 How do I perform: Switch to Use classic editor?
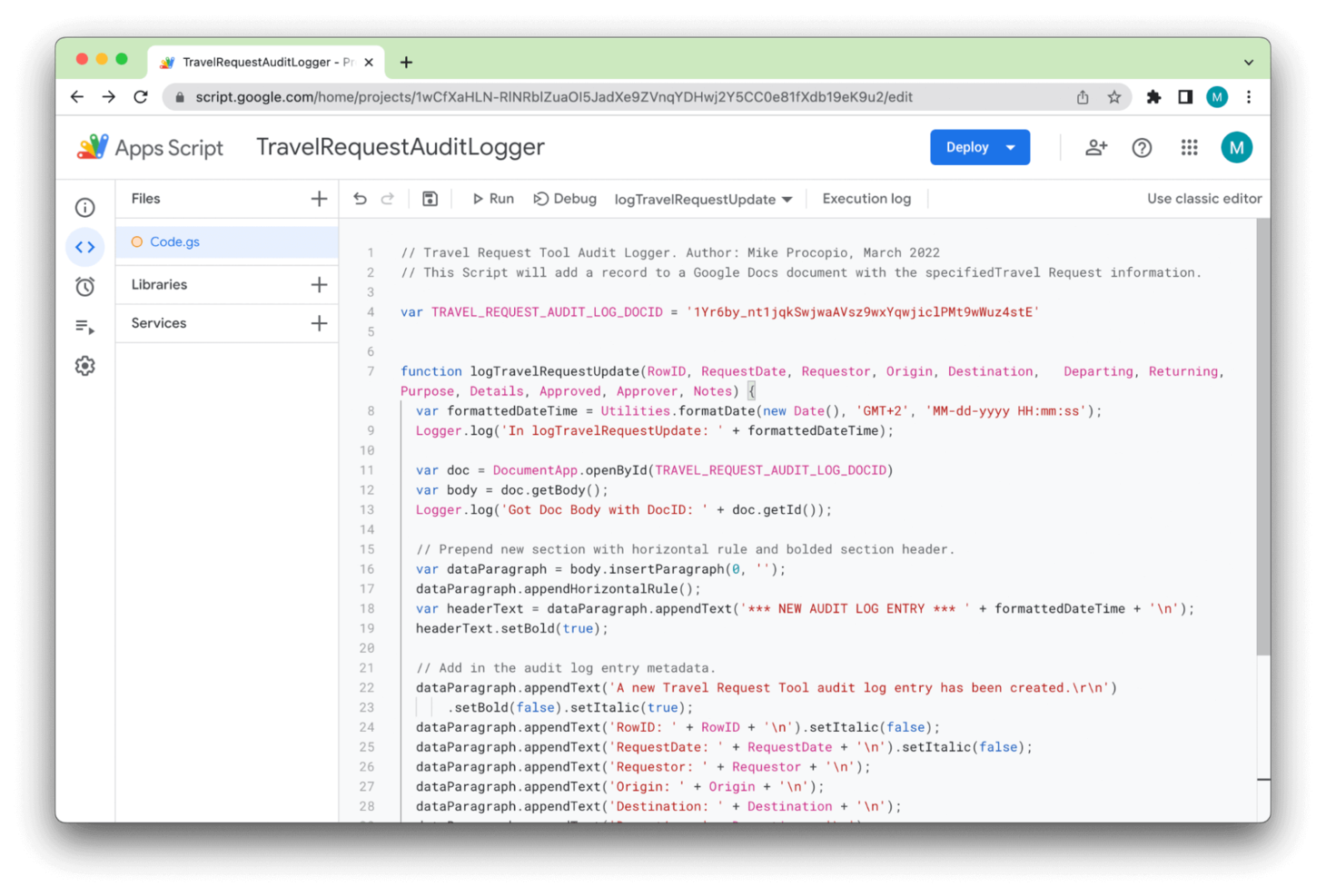(1203, 198)
